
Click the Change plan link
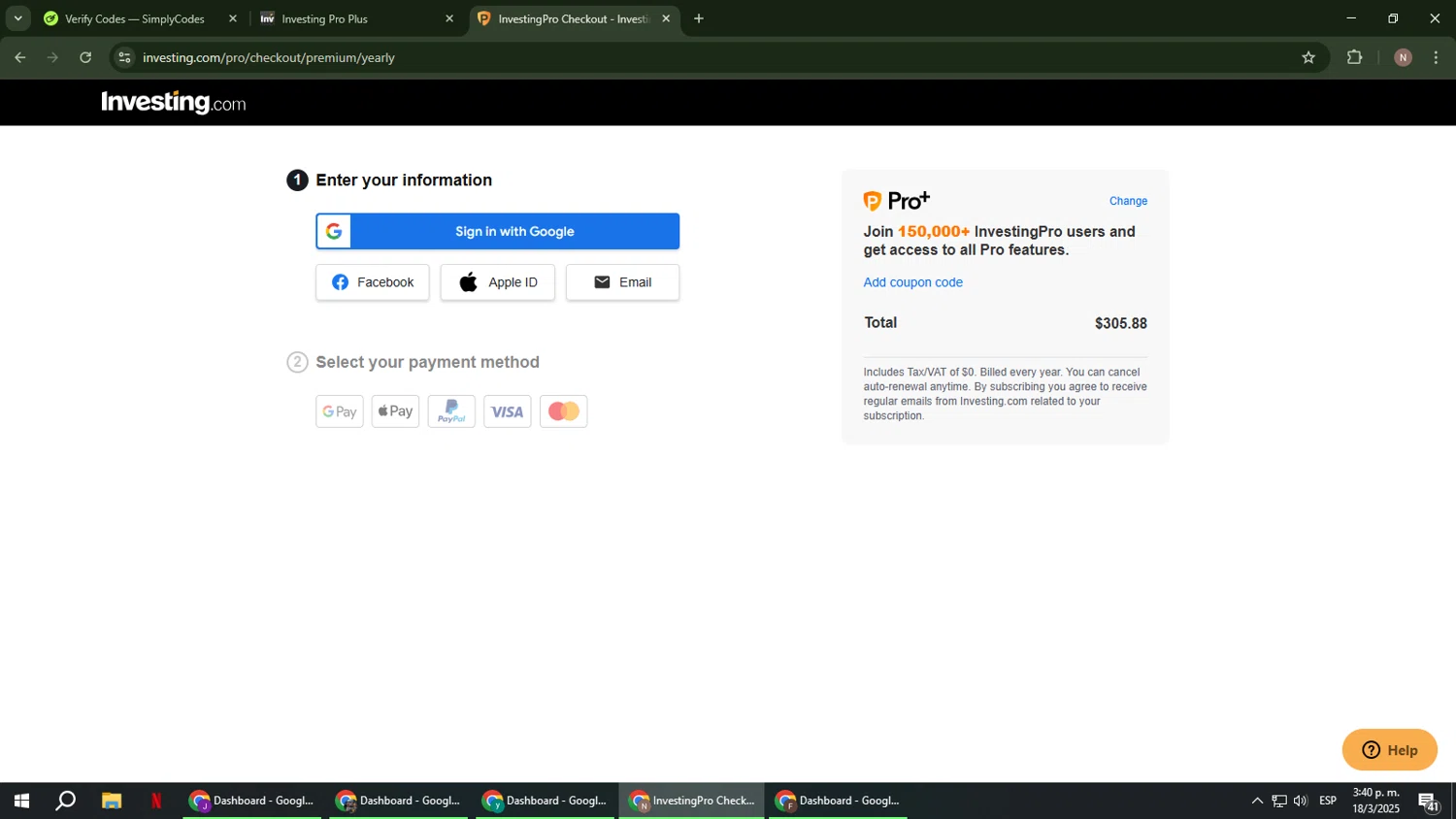pyautogui.click(x=1128, y=201)
